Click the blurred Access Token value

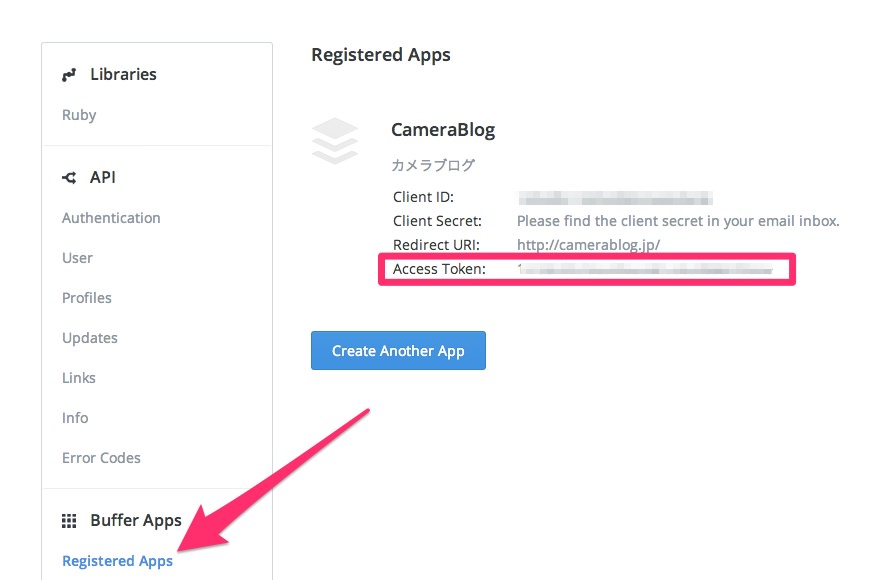(645, 270)
